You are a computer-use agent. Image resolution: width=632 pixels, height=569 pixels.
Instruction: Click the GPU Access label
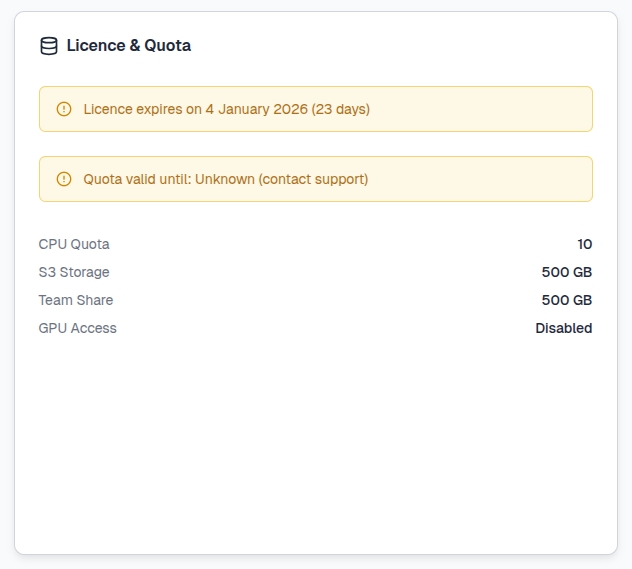click(77, 328)
